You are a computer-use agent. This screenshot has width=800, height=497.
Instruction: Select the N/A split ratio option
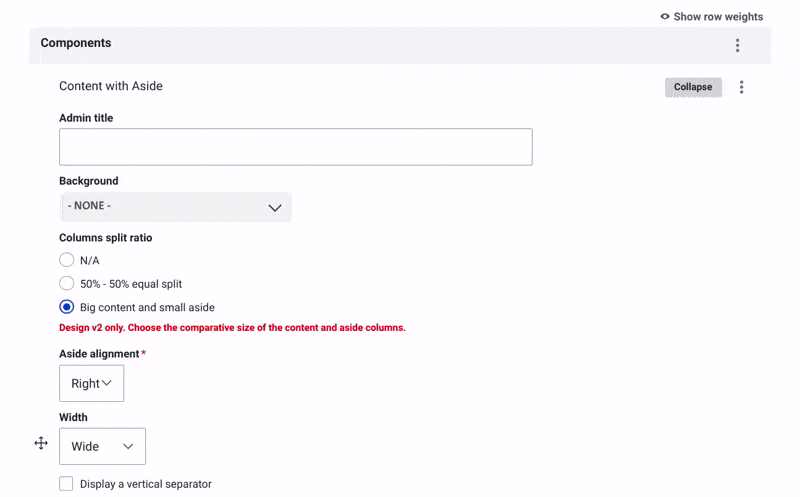[67, 260]
